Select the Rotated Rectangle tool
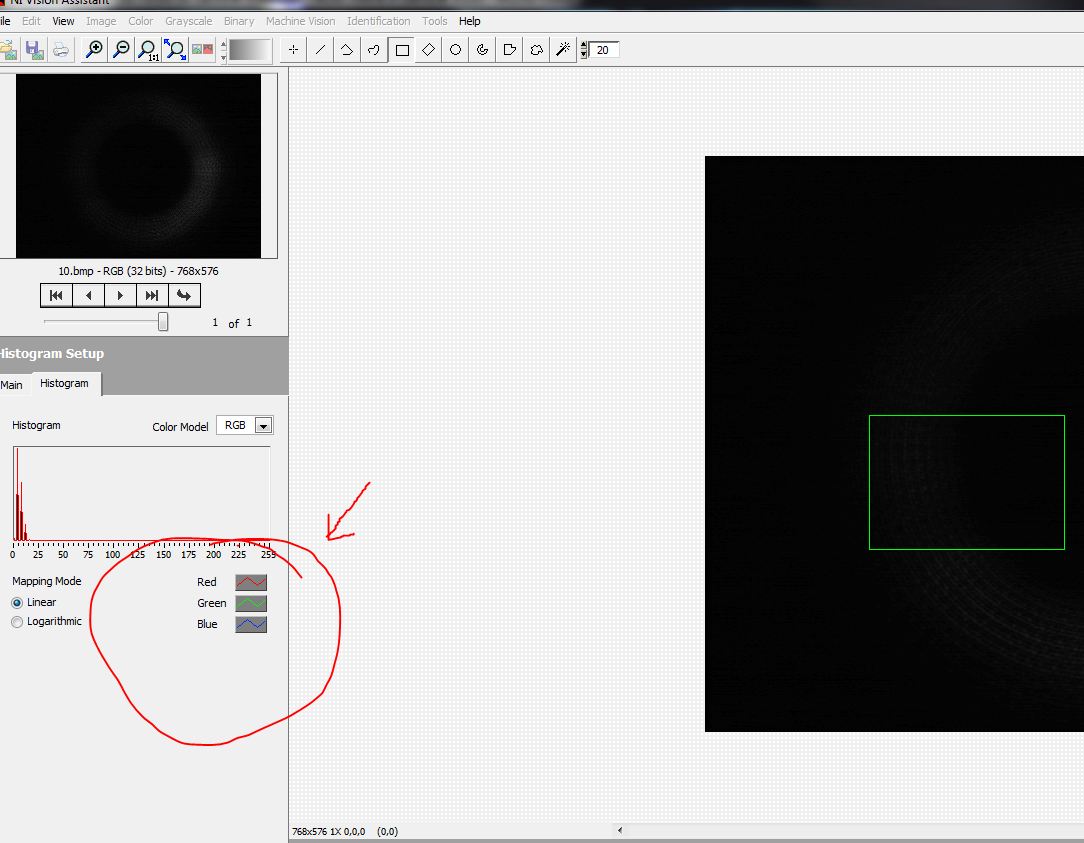Image resolution: width=1084 pixels, height=843 pixels. [429, 50]
